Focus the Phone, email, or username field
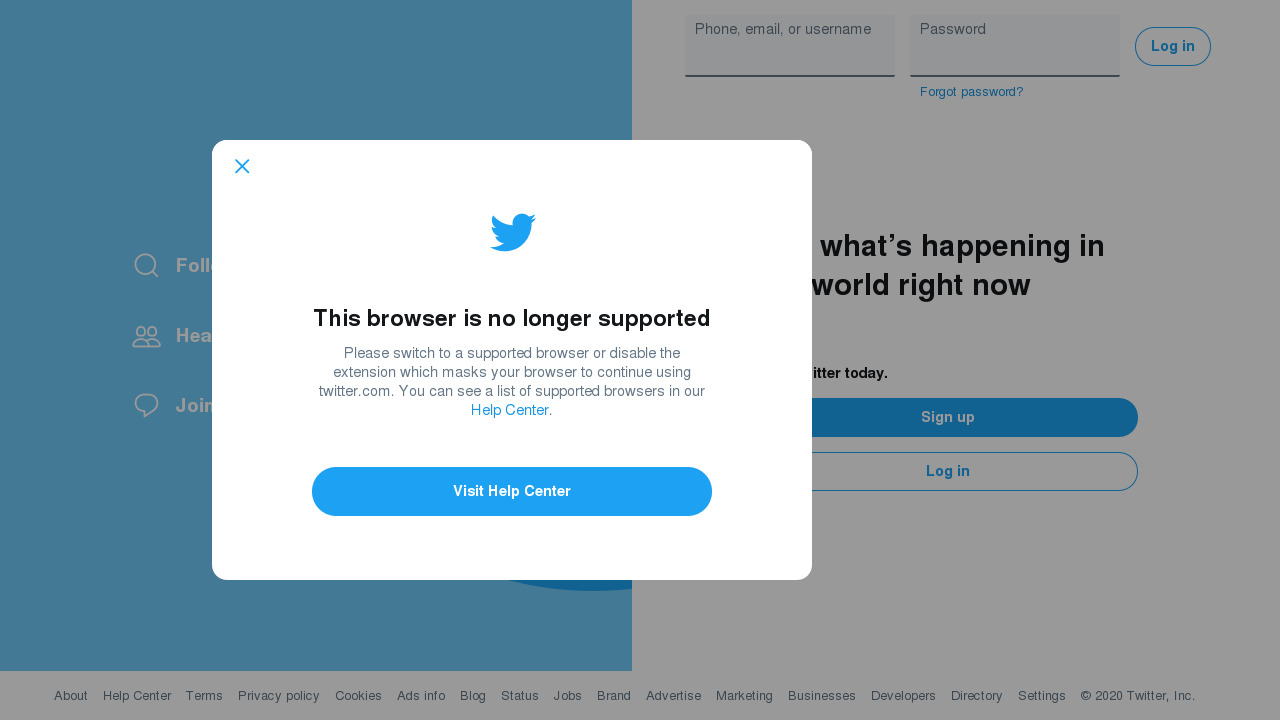This screenshot has height=720, width=1280. 790,45
